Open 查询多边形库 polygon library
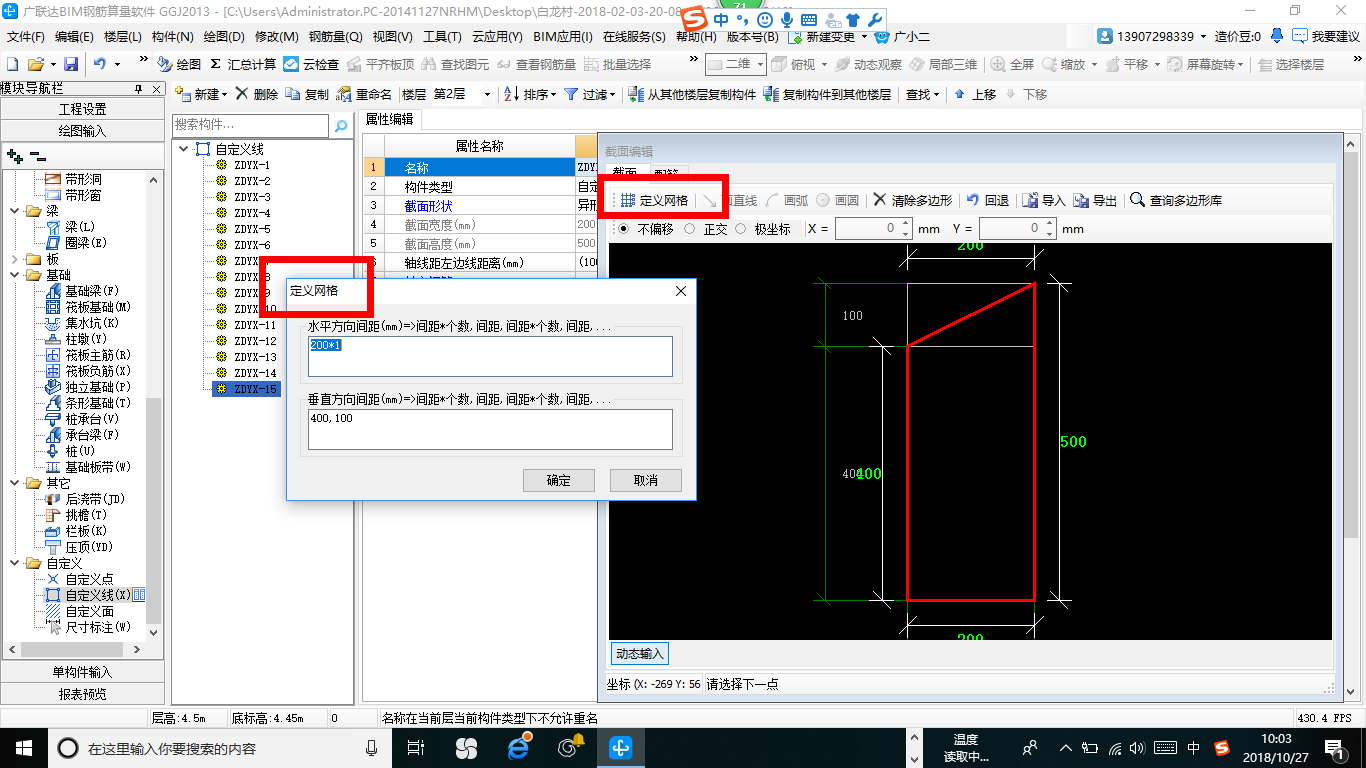 [x=1176, y=200]
